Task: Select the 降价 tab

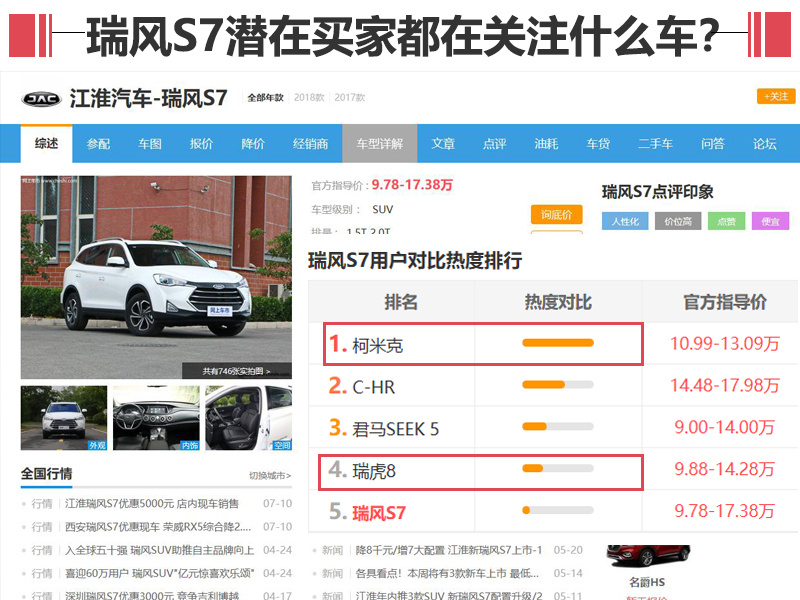Action: (x=253, y=144)
